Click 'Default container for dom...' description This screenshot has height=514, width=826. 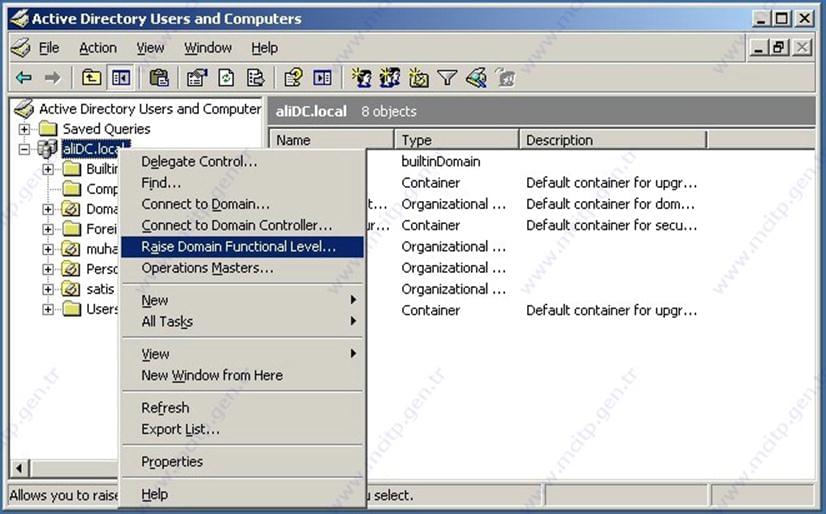click(611, 204)
